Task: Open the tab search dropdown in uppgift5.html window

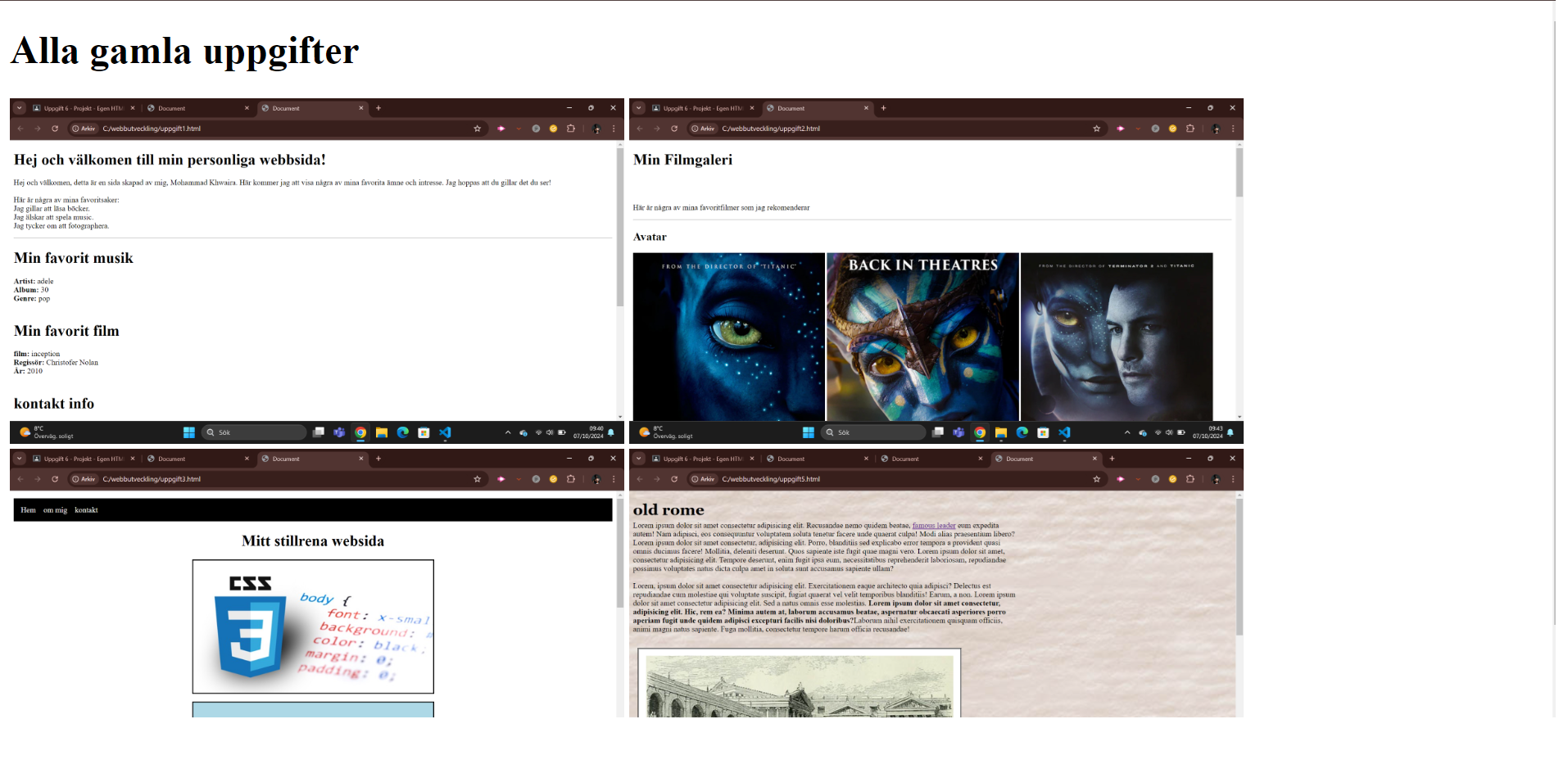Action: point(639,459)
